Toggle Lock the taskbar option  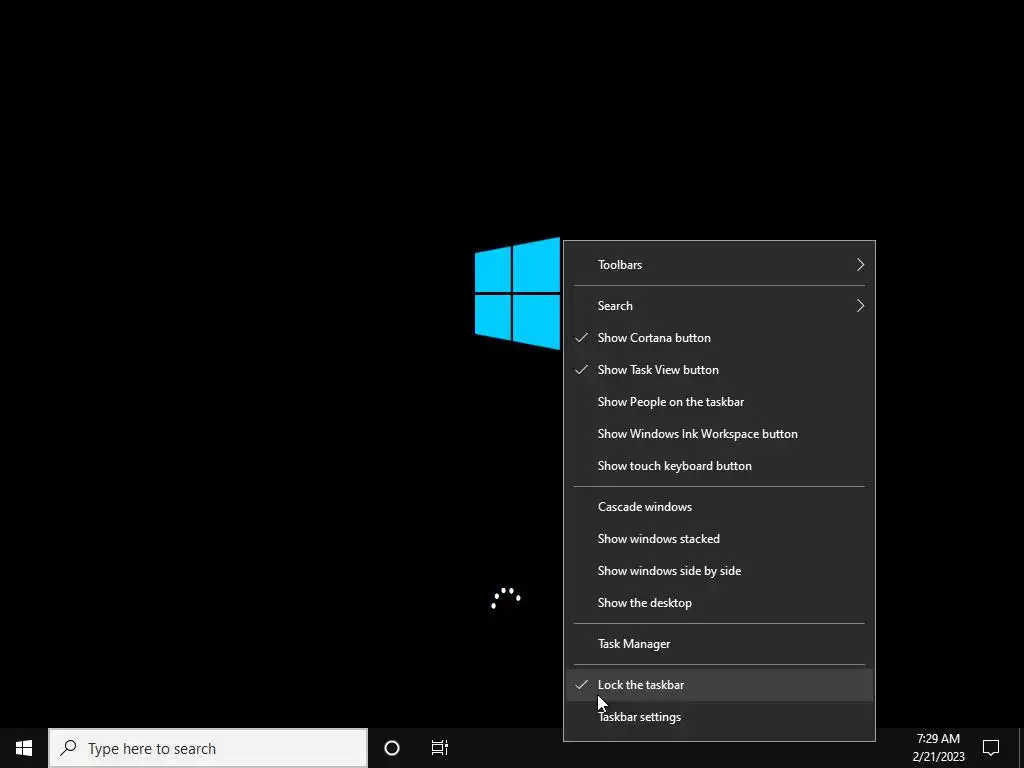click(720, 685)
